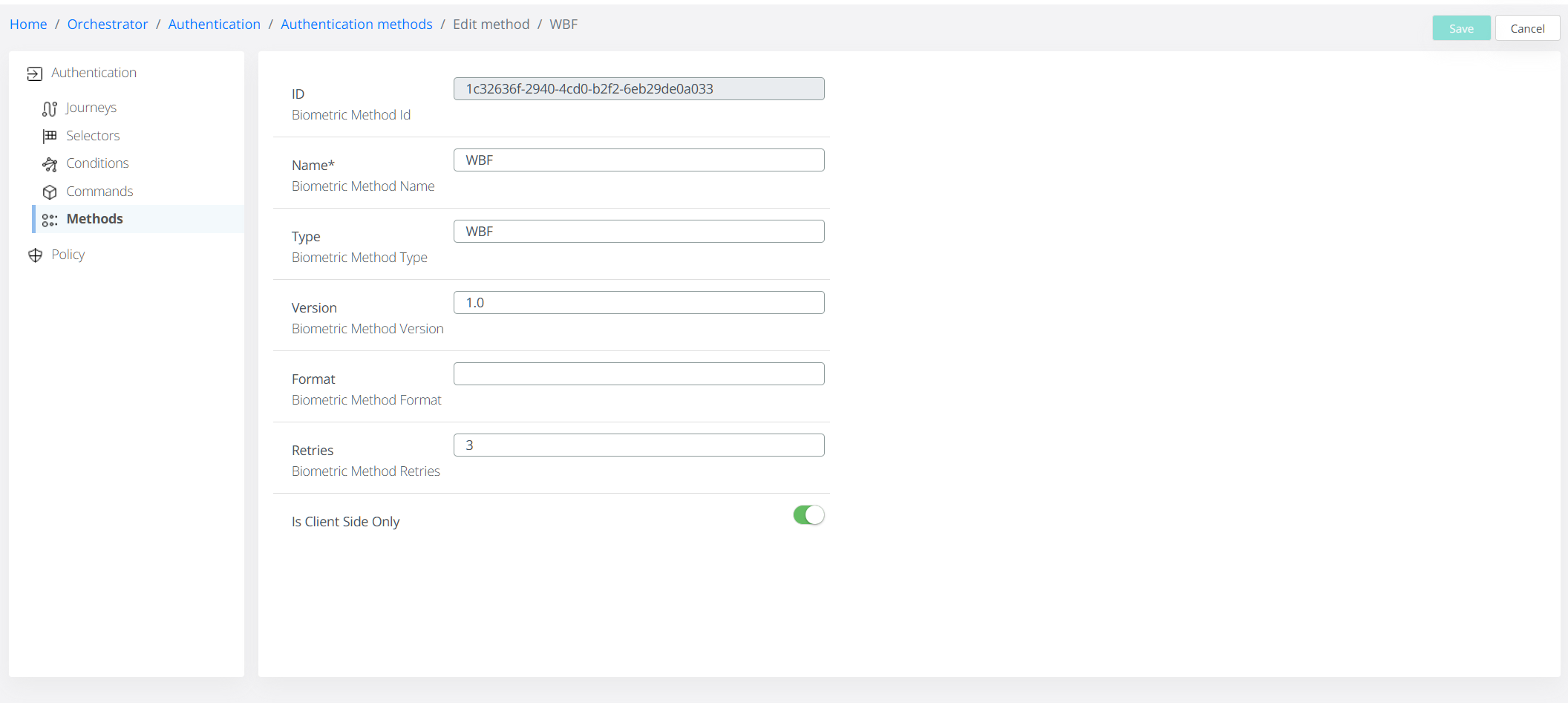Click the empty Format input field

click(x=638, y=374)
